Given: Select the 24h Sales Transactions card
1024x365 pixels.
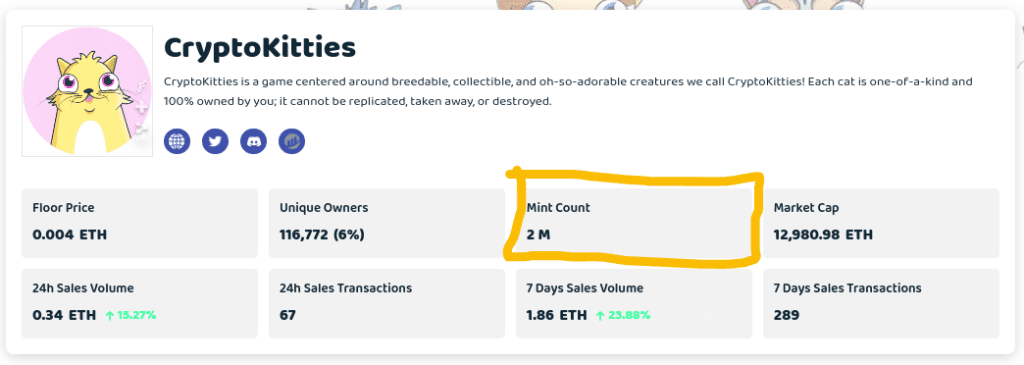Looking at the screenshot, I should click(387, 304).
